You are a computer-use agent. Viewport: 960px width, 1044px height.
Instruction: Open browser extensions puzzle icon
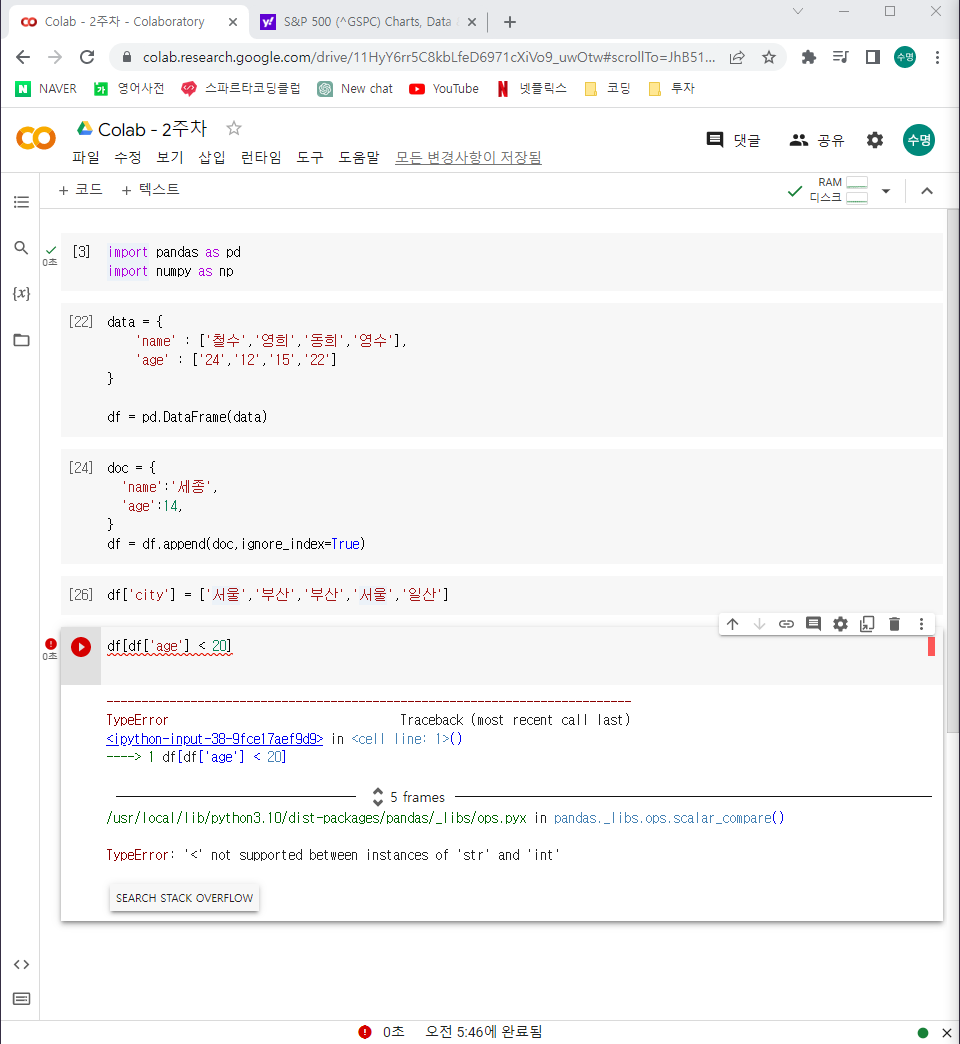(808, 57)
